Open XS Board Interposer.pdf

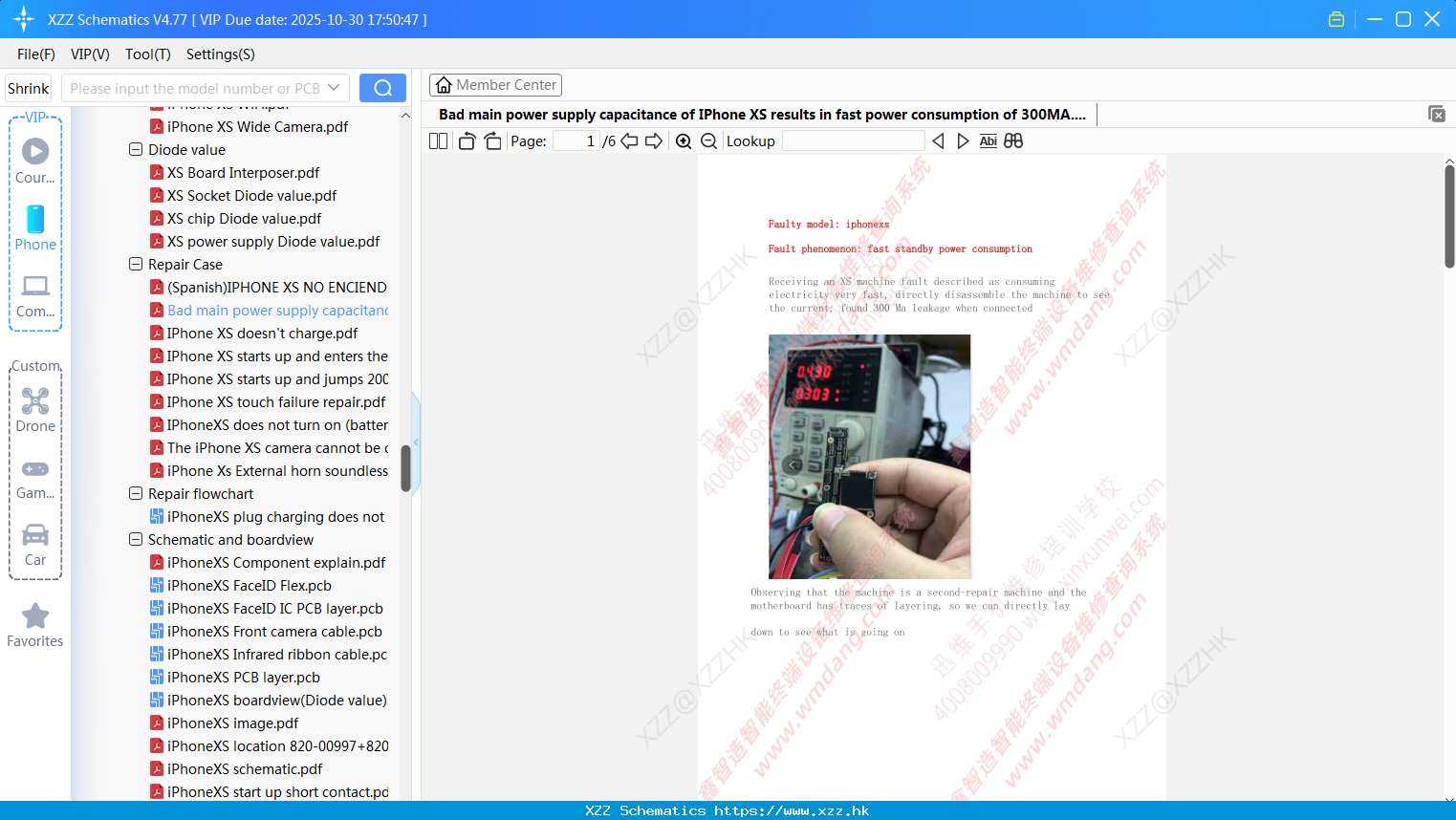coord(235,173)
